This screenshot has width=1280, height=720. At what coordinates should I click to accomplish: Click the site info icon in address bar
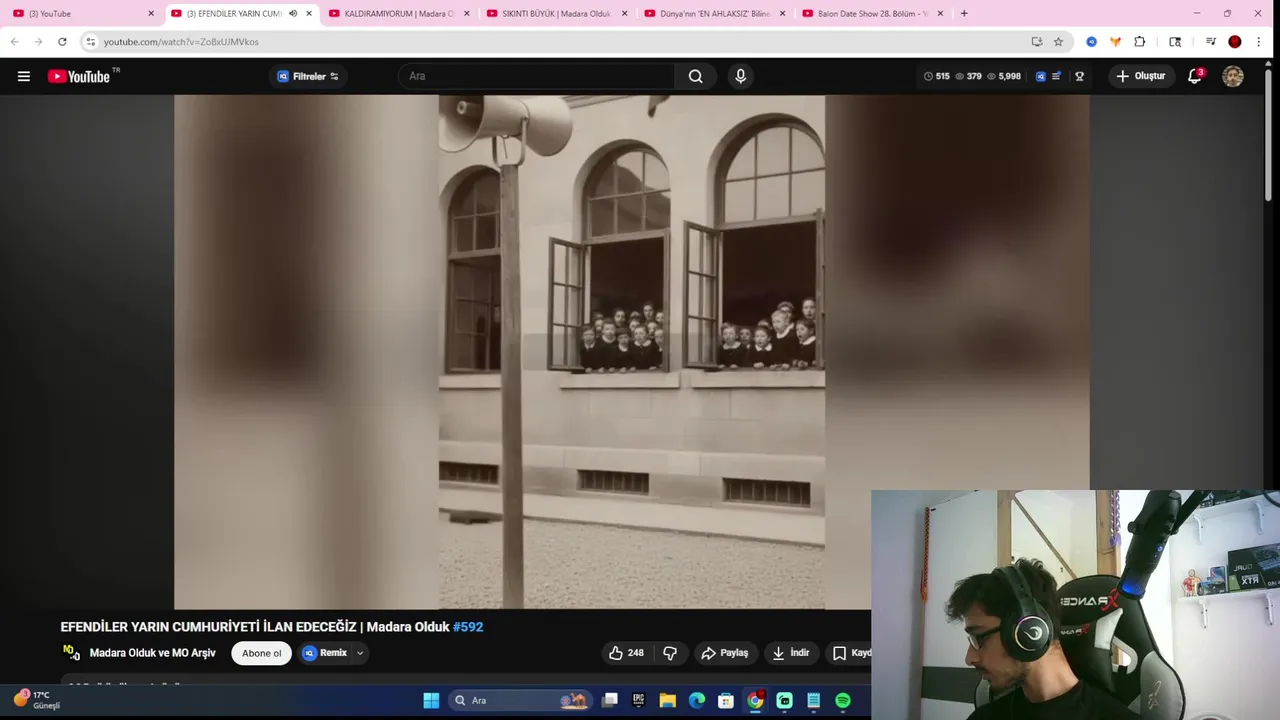(91, 42)
